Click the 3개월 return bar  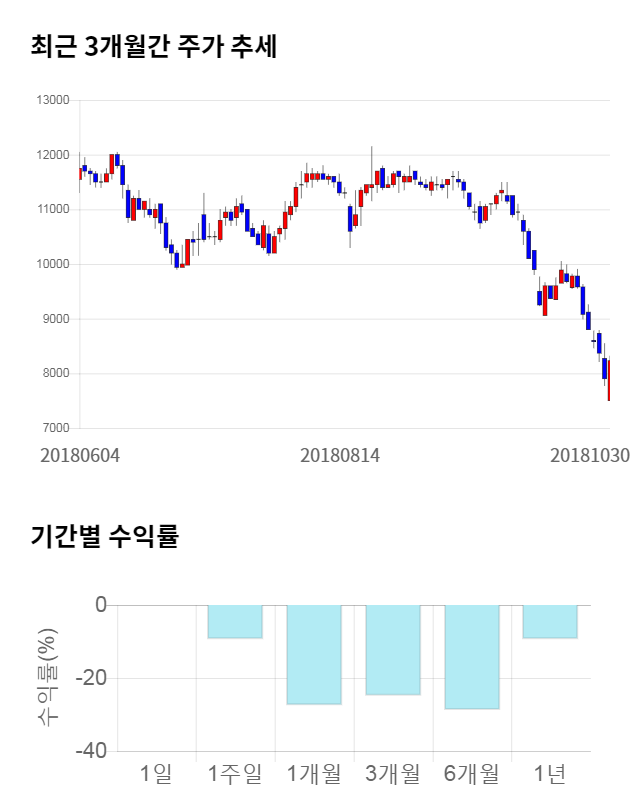[x=393, y=649]
